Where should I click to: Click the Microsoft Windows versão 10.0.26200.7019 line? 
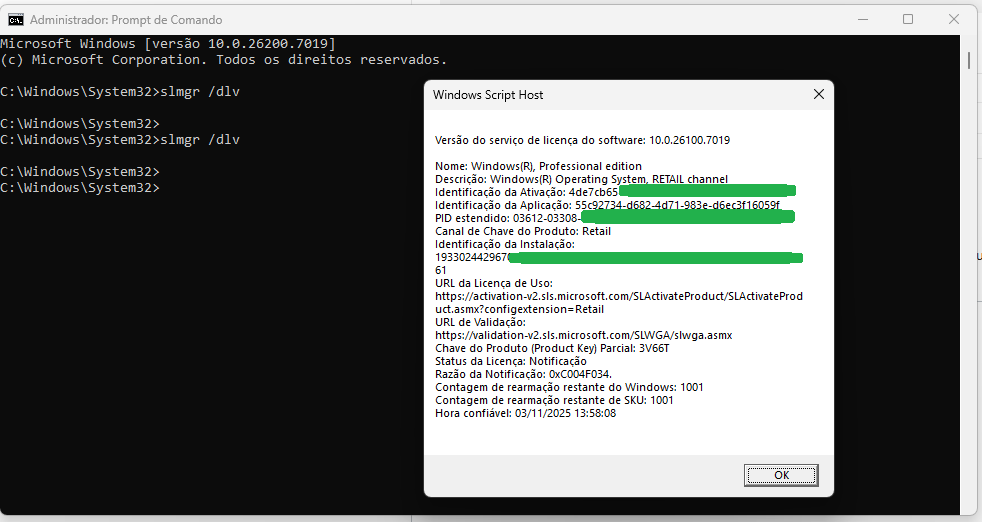tap(168, 43)
